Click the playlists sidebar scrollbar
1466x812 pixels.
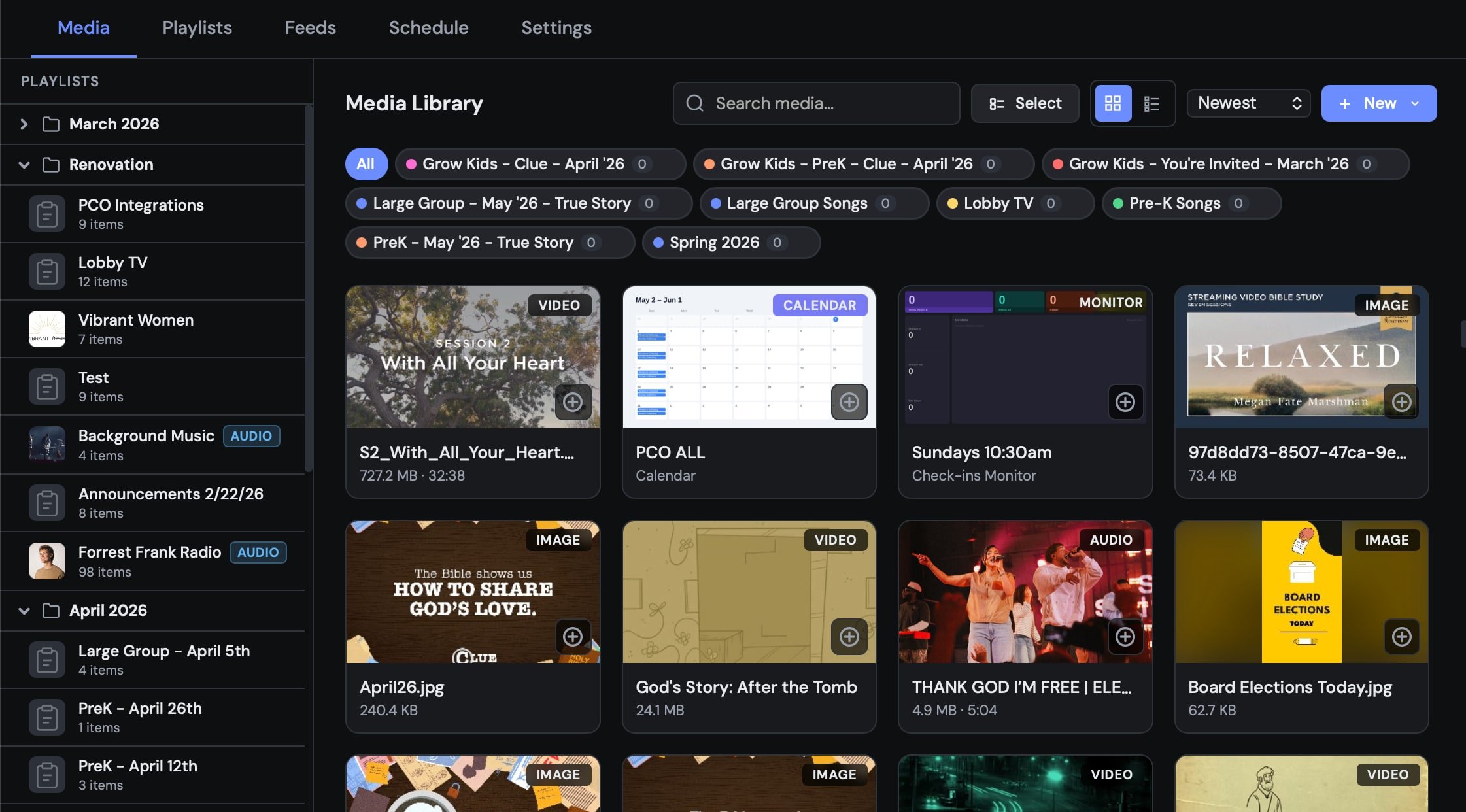(309, 288)
